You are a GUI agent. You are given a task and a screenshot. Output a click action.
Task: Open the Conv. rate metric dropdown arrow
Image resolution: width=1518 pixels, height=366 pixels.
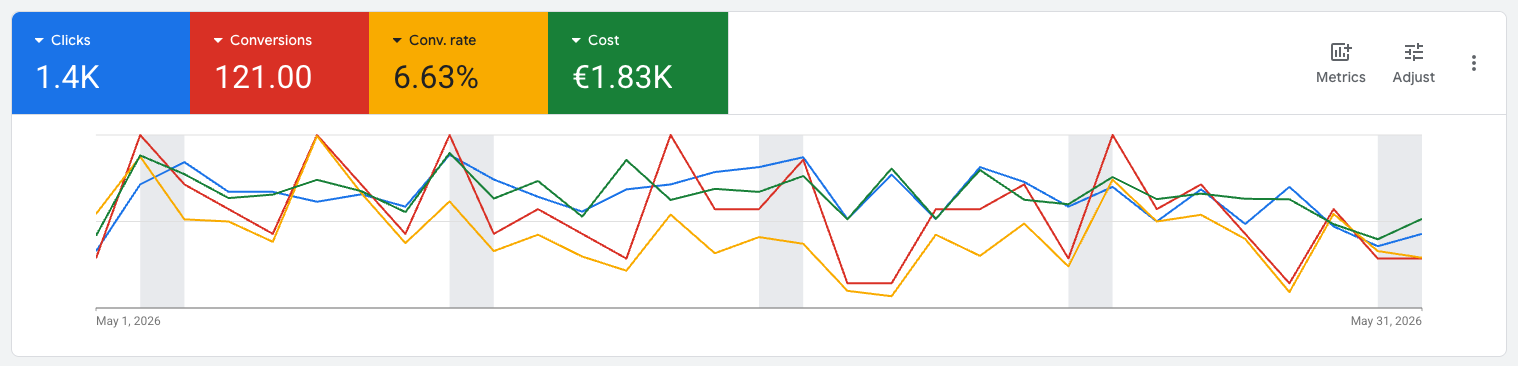click(x=397, y=41)
